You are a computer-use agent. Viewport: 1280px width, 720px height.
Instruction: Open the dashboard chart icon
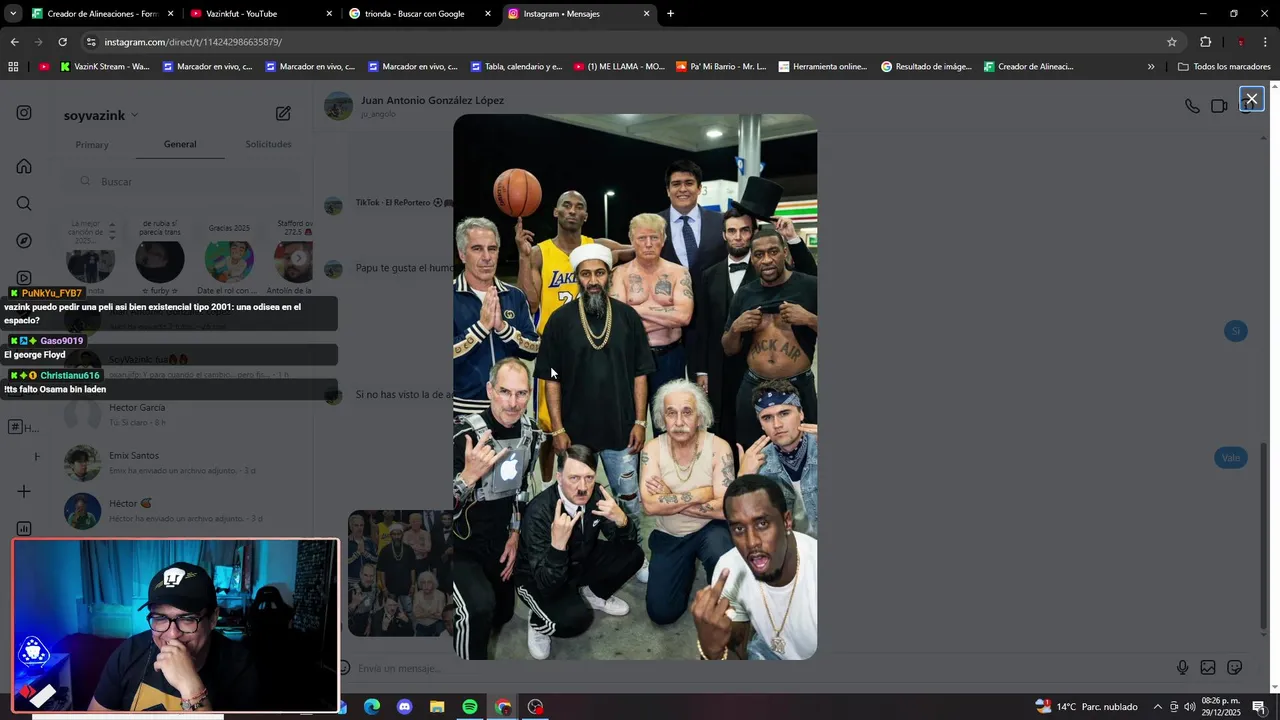(24, 528)
